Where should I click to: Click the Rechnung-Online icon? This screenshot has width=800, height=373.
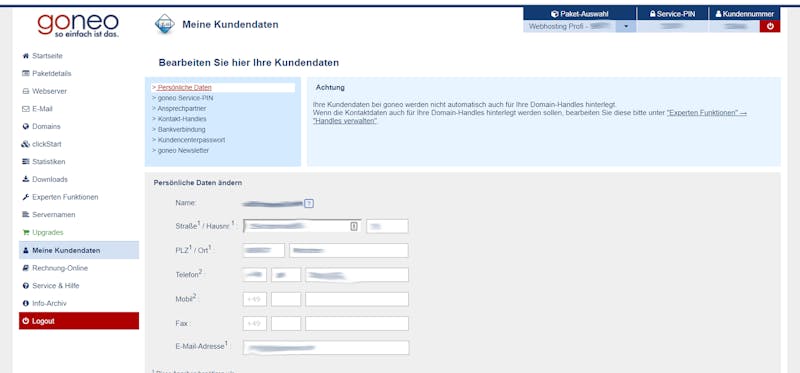coord(26,268)
